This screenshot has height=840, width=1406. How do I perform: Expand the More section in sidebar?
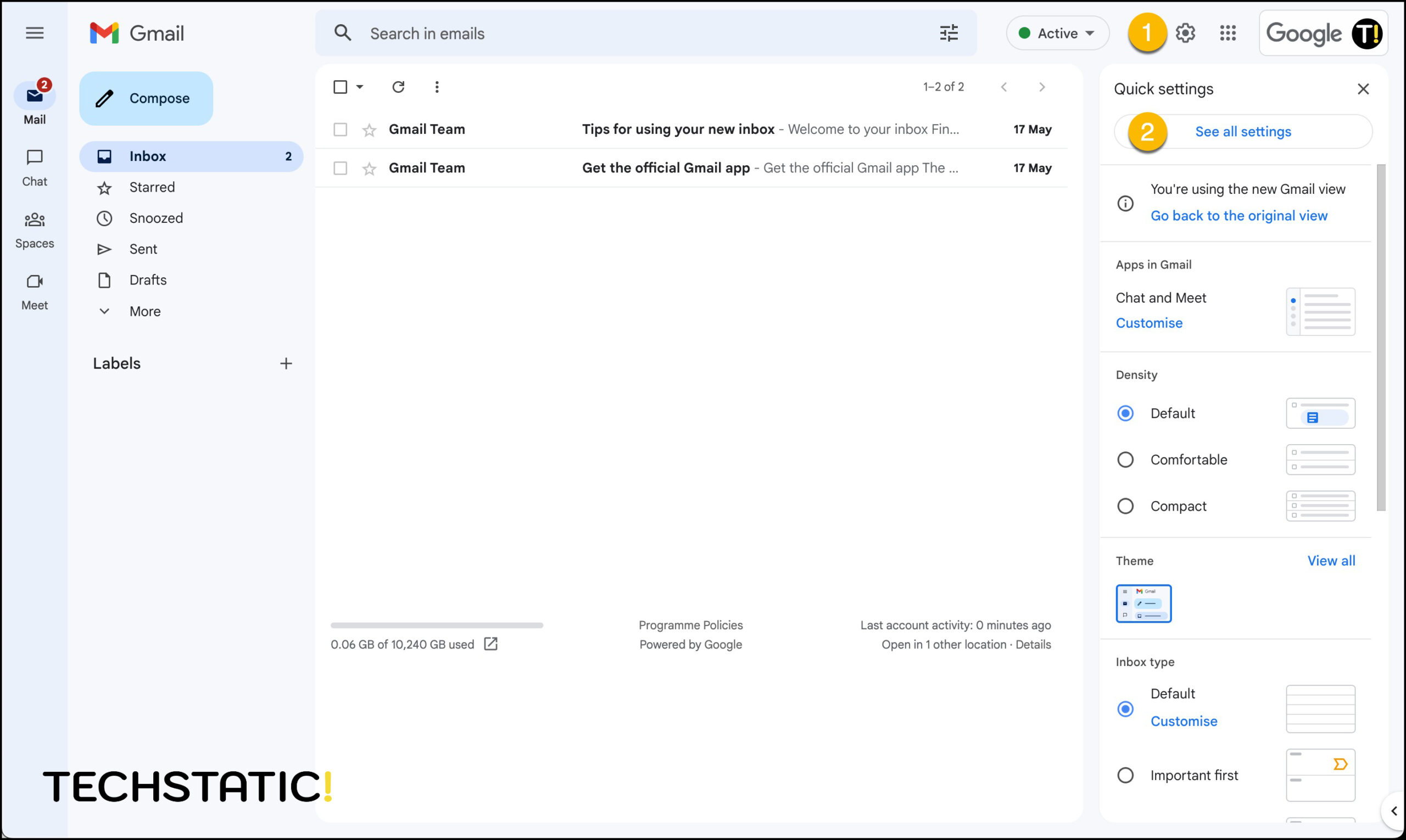point(104,311)
